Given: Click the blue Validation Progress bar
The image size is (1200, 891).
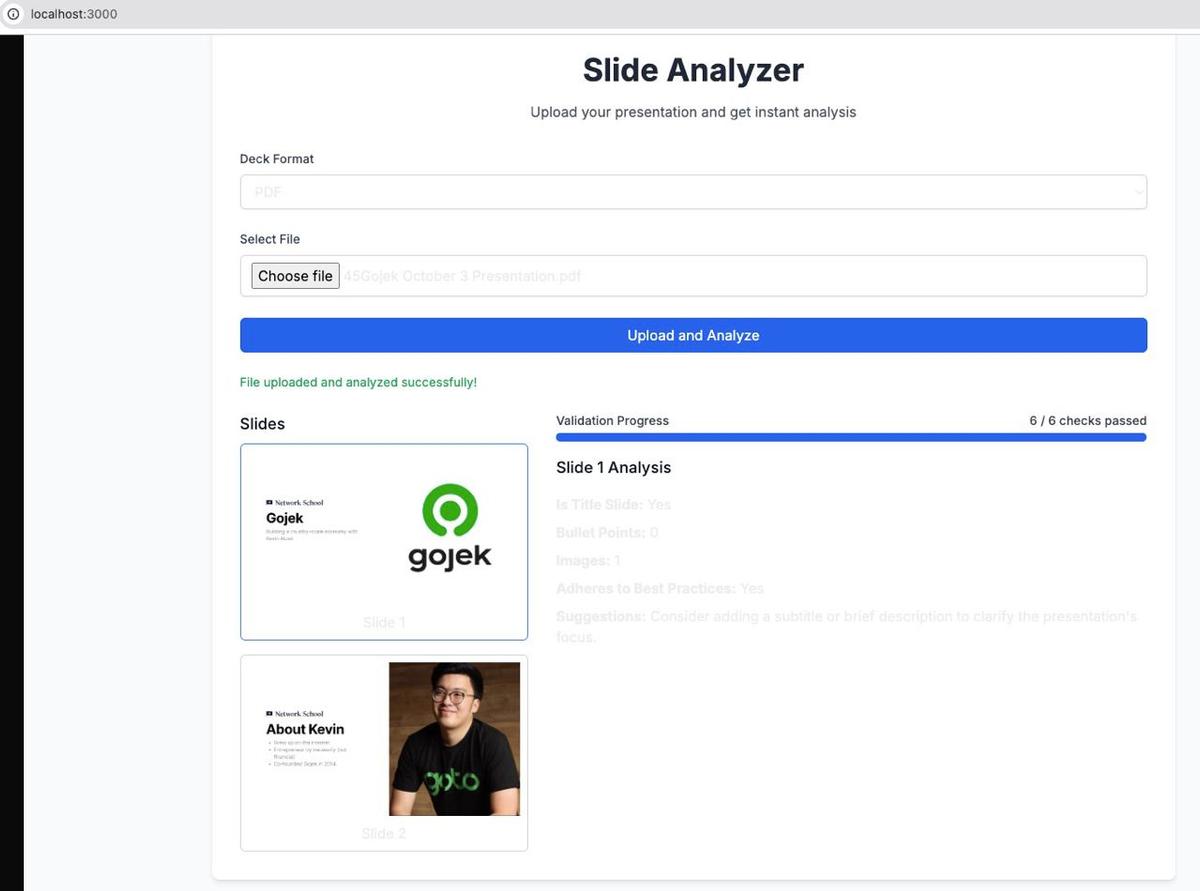Looking at the screenshot, I should [x=850, y=437].
